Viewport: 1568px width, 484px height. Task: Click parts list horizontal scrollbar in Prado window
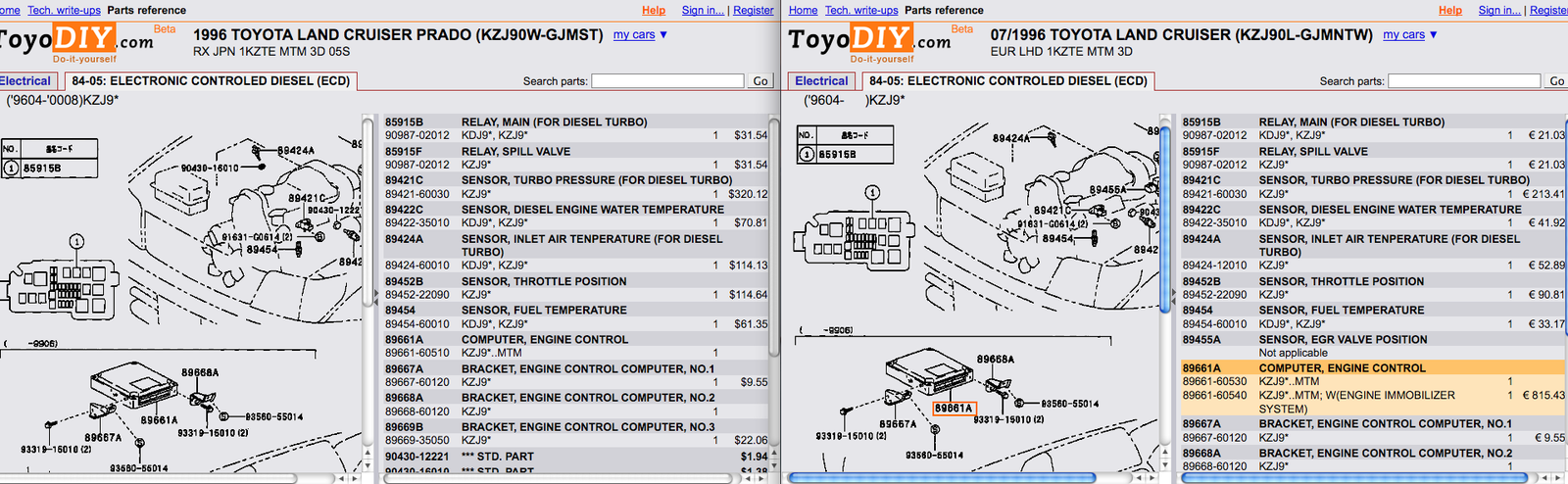557,478
